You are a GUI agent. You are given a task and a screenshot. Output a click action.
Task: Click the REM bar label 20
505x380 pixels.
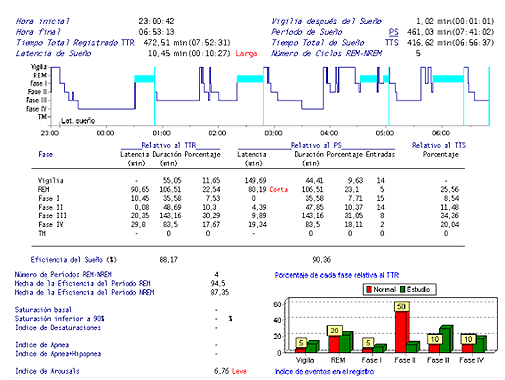(x=334, y=331)
